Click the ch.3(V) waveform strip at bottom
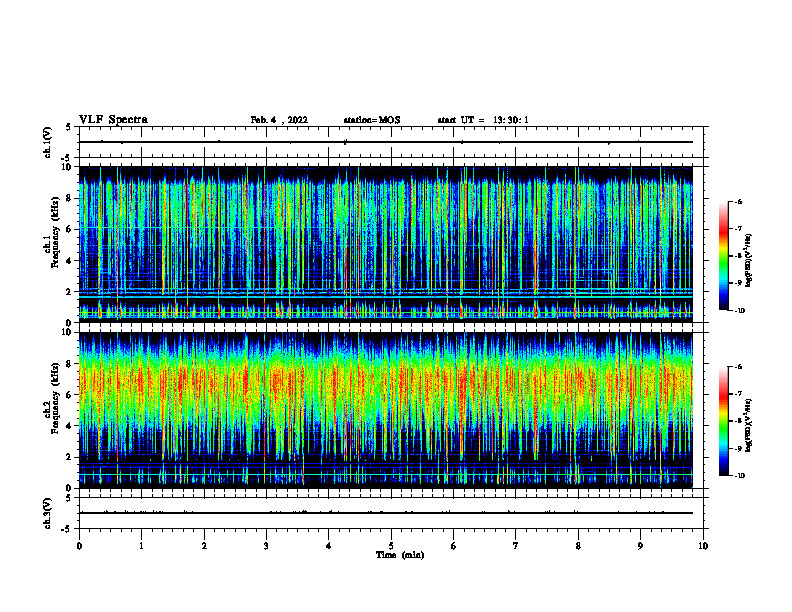The image size is (792, 612). click(391, 513)
